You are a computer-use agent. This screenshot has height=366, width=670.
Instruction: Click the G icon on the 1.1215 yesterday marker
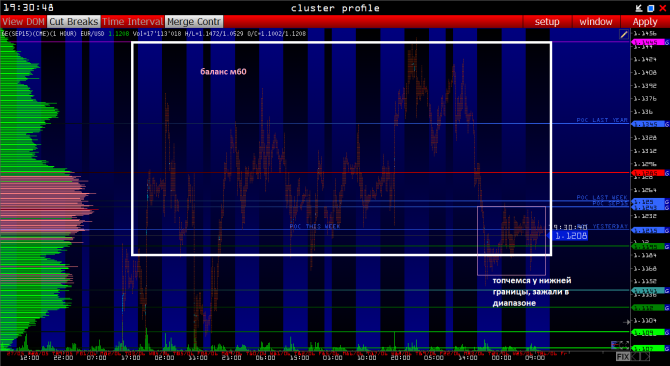pos(667,230)
